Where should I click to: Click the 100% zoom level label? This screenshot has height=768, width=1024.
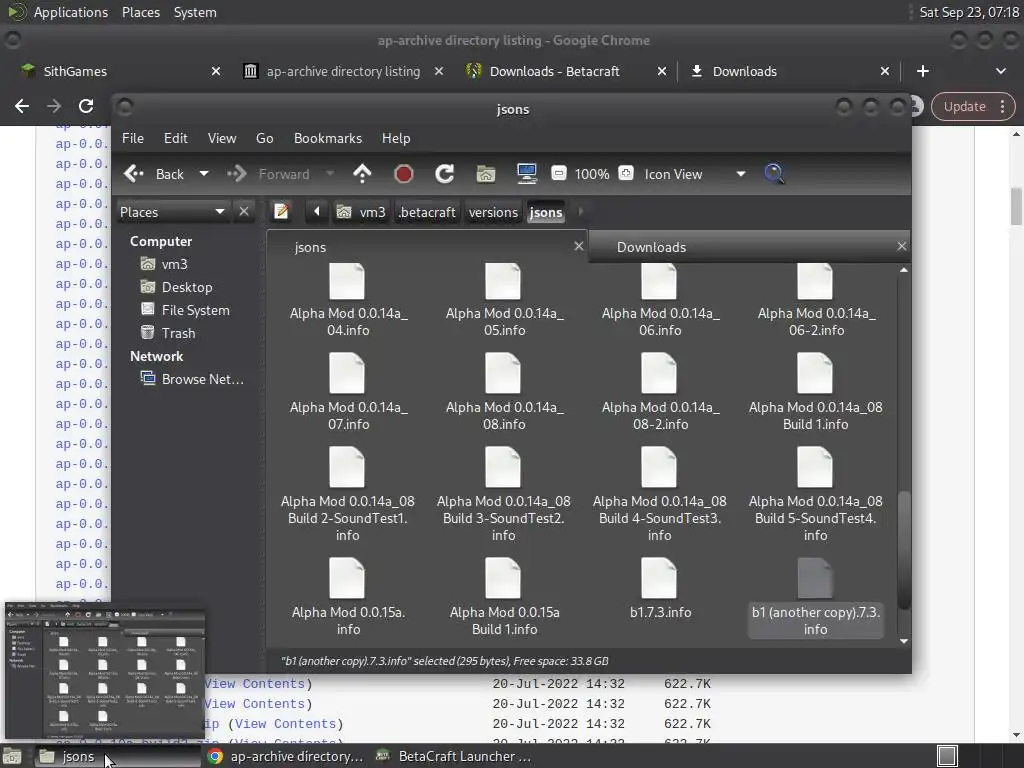pyautogui.click(x=592, y=174)
